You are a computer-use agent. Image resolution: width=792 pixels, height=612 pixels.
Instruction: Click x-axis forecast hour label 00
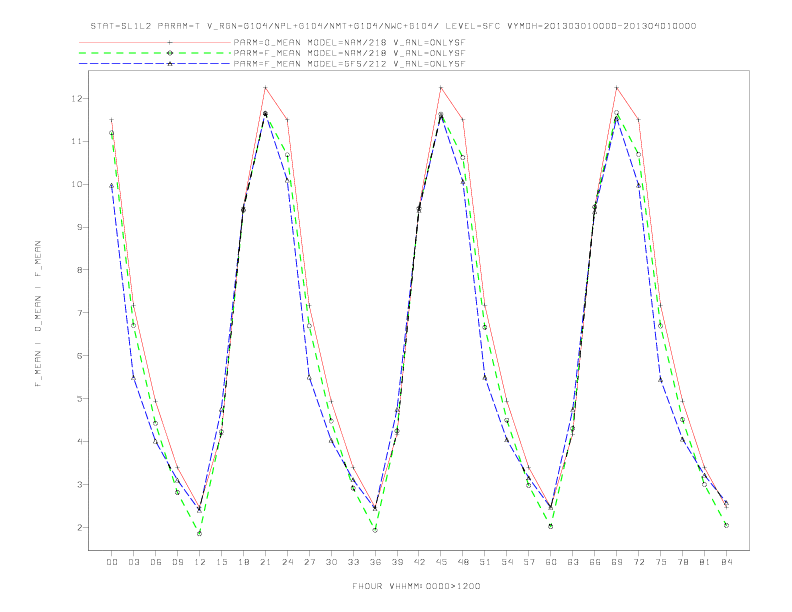[112, 562]
